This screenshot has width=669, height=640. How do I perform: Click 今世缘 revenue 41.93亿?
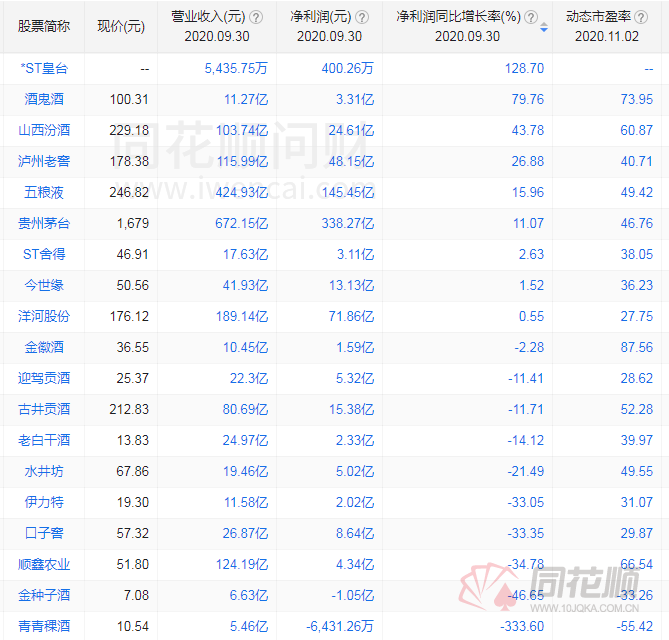click(x=245, y=285)
